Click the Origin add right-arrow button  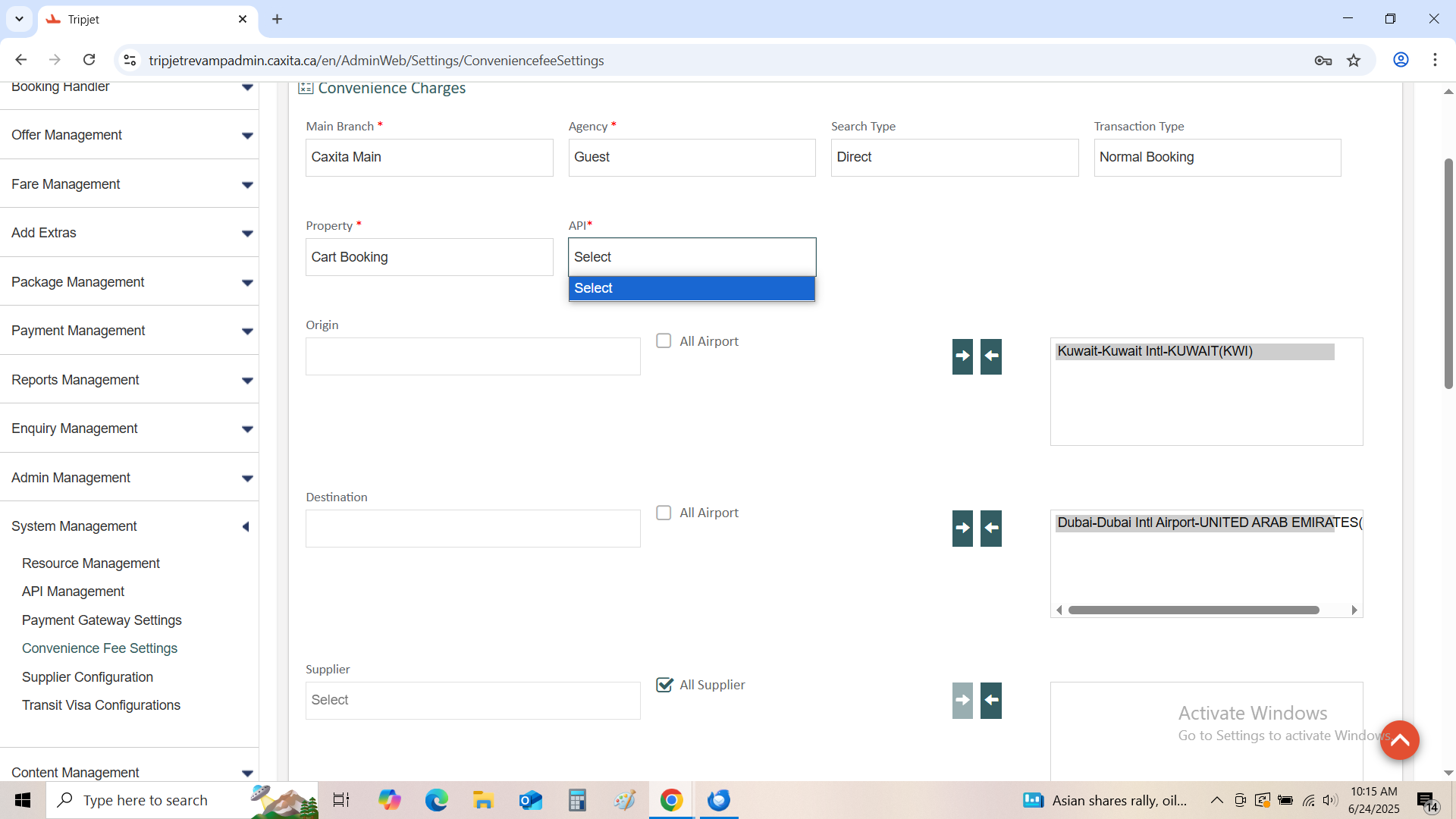click(962, 356)
